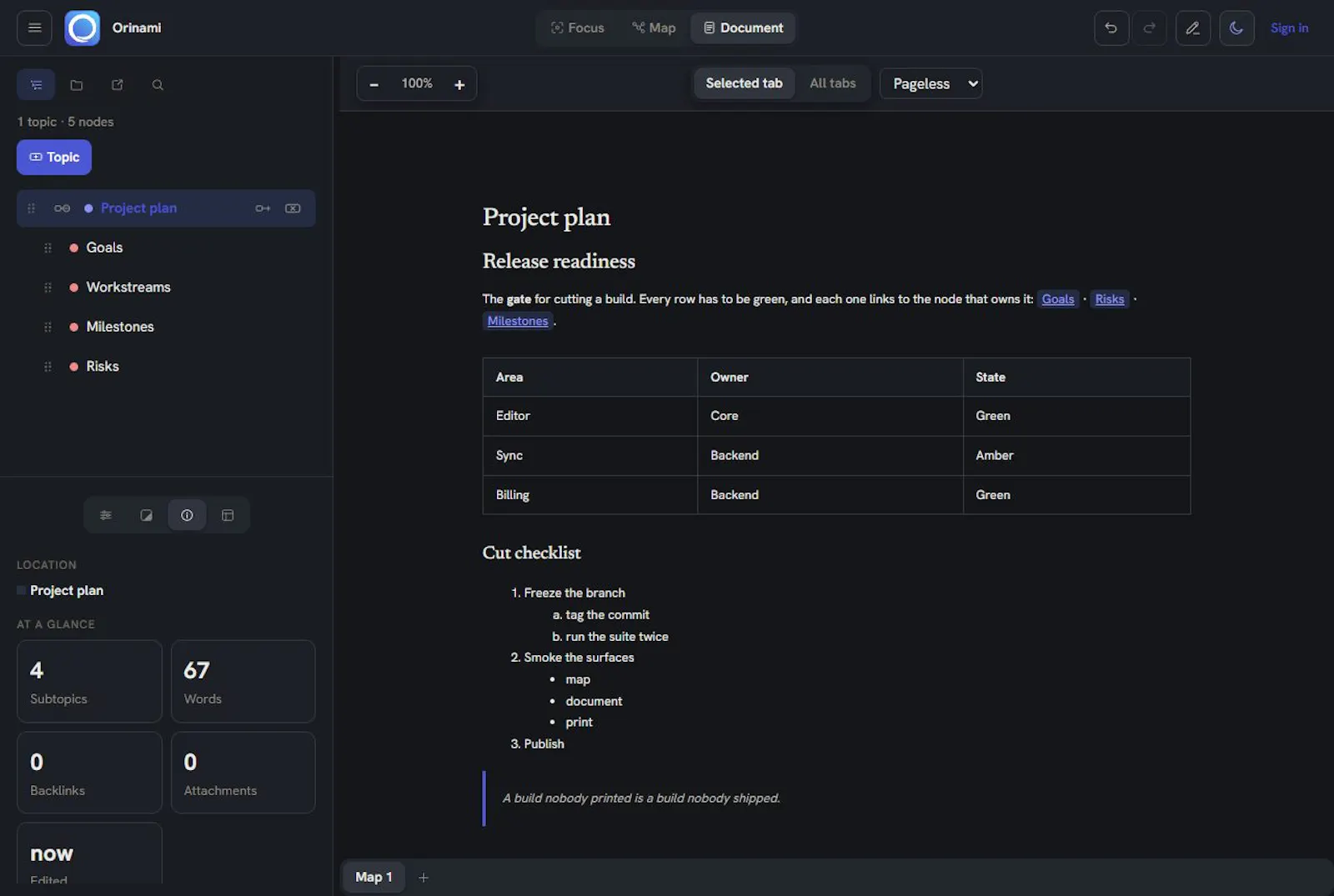This screenshot has width=1334, height=896.
Task: Click the undo icon
Action: pyautogui.click(x=1111, y=28)
